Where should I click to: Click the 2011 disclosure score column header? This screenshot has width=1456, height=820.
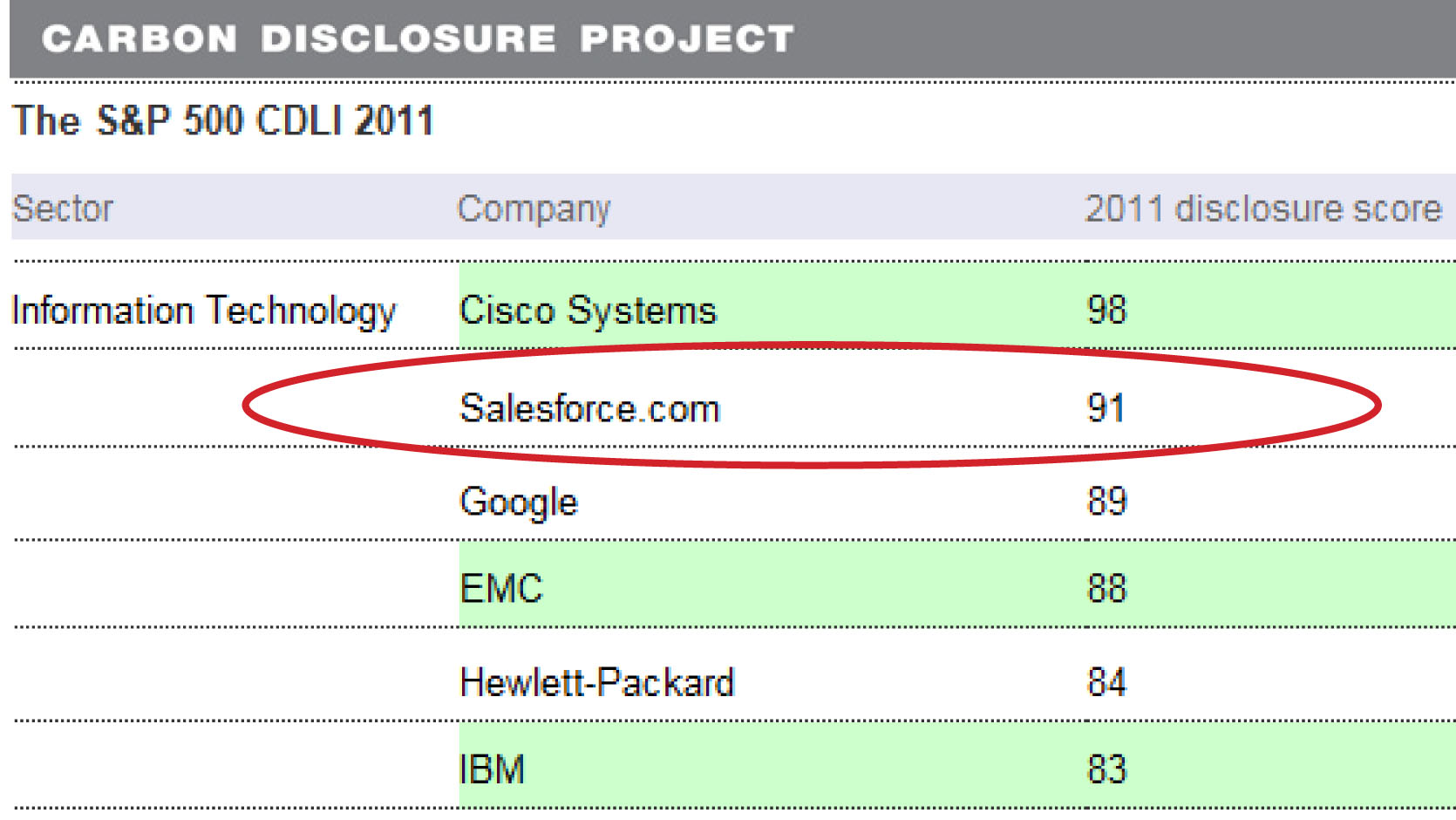(1262, 208)
